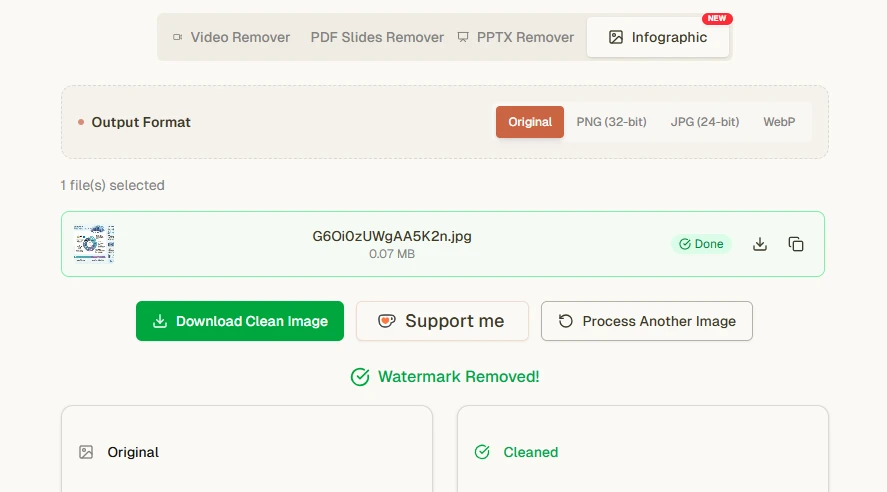
Task: Click the Watermark Removed! message
Action: pos(458,377)
